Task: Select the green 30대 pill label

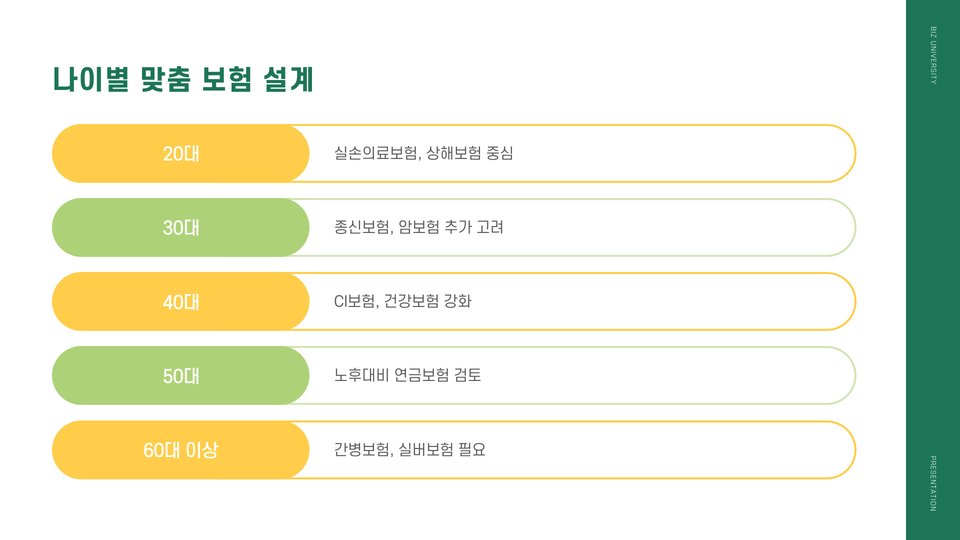Action: [181, 228]
